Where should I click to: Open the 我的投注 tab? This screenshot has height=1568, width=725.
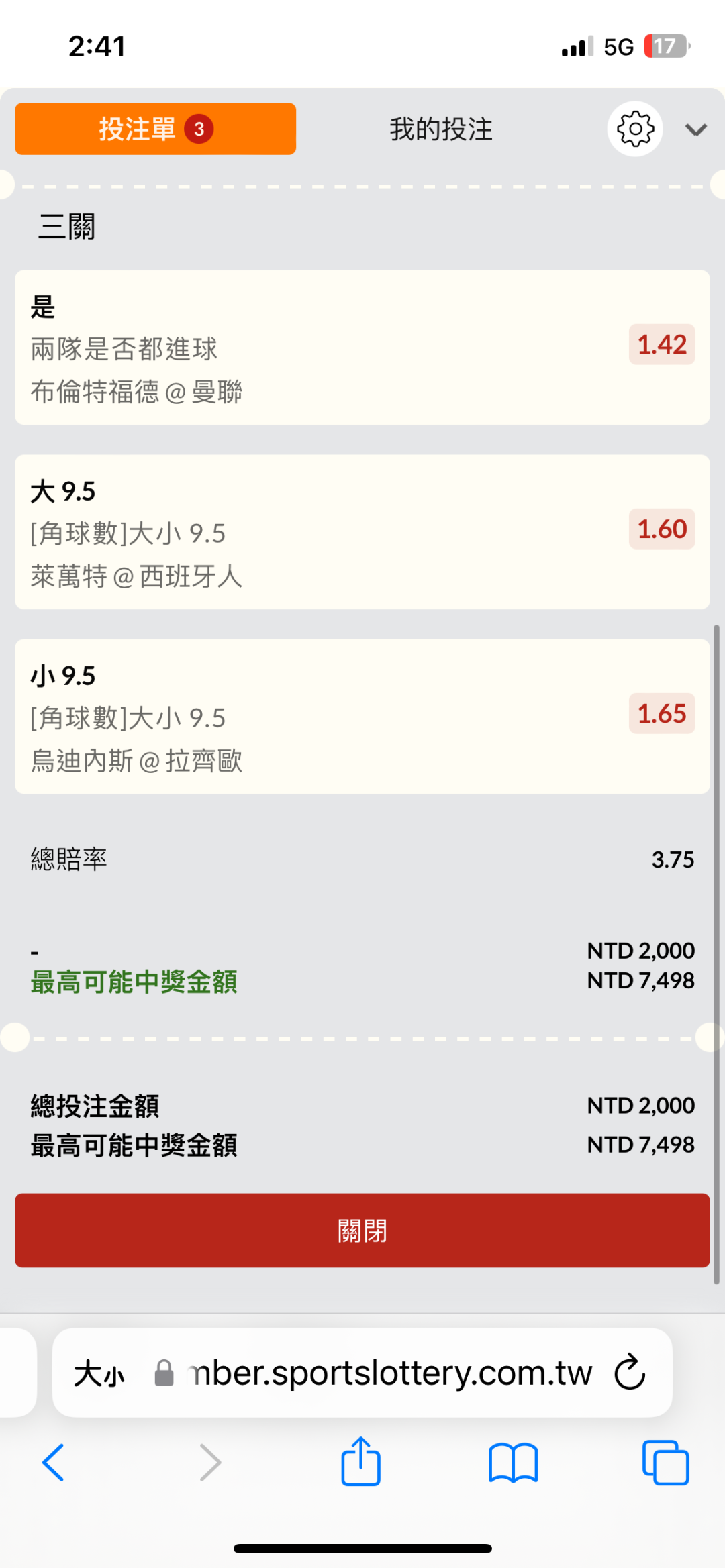pos(441,129)
